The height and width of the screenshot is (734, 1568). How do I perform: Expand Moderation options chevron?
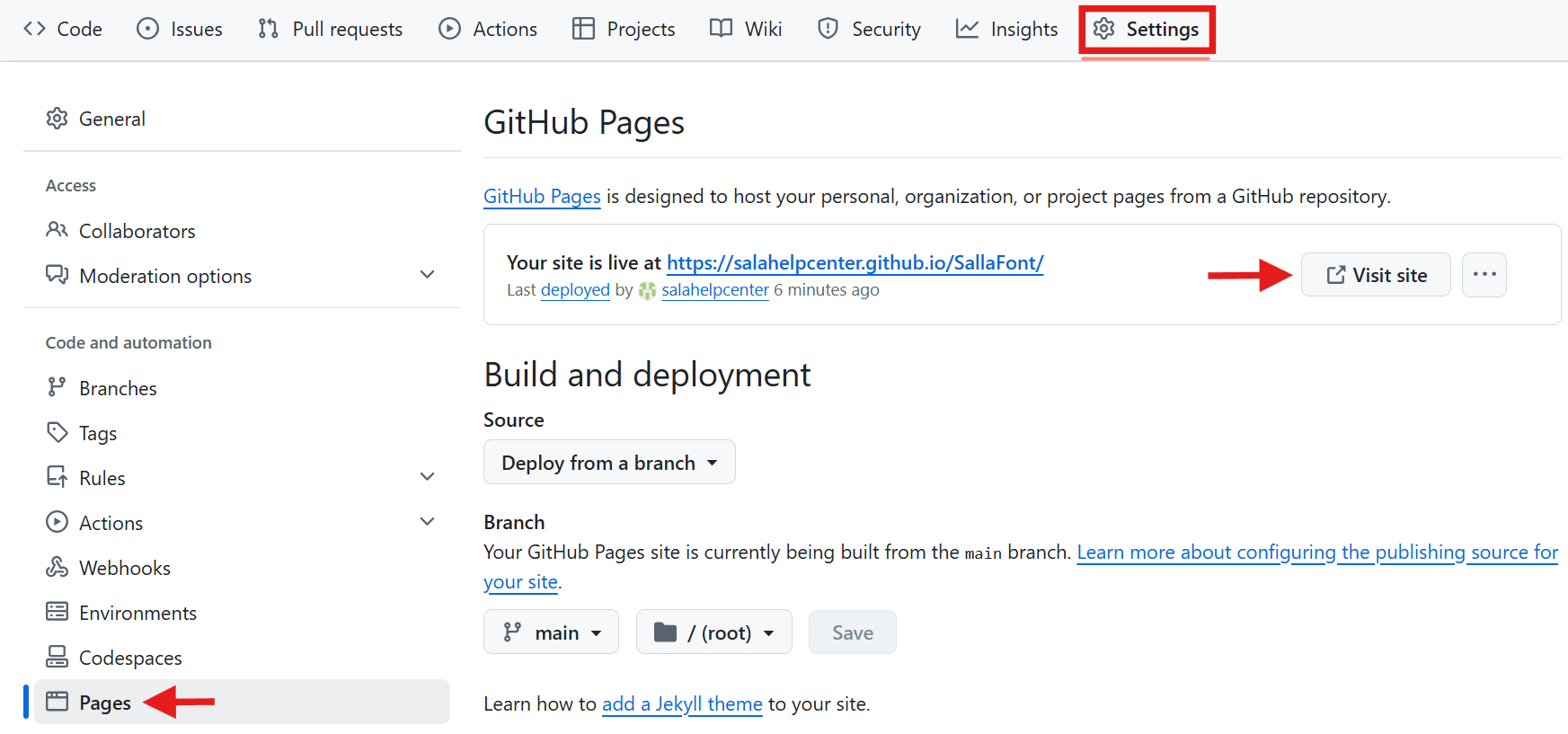pyautogui.click(x=428, y=275)
